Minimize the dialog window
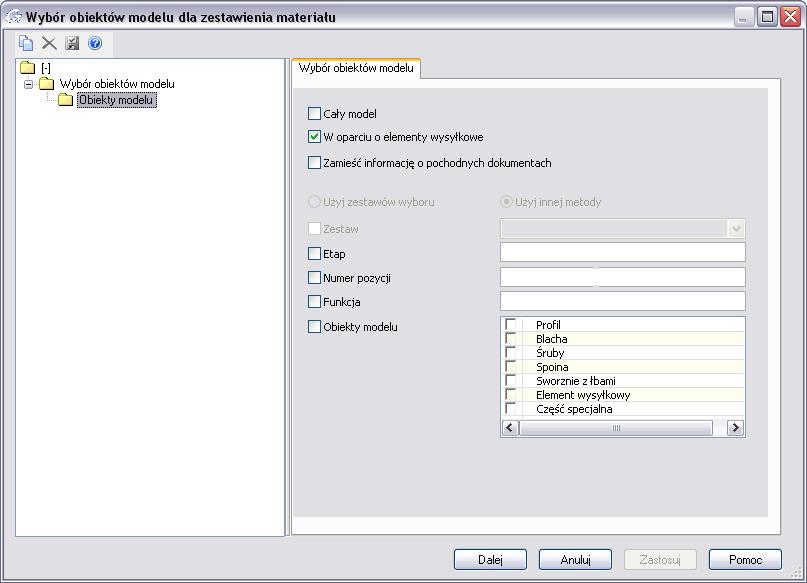Image resolution: width=807 pixels, height=583 pixels. (x=744, y=17)
